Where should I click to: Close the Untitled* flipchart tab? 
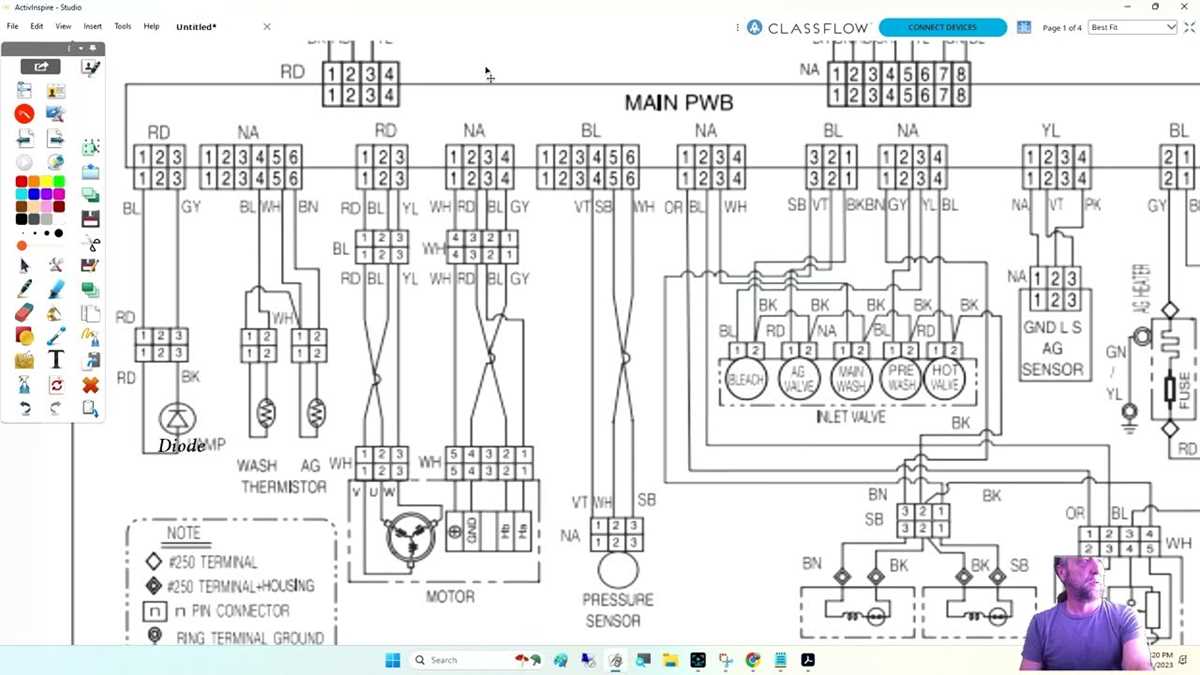(x=267, y=27)
